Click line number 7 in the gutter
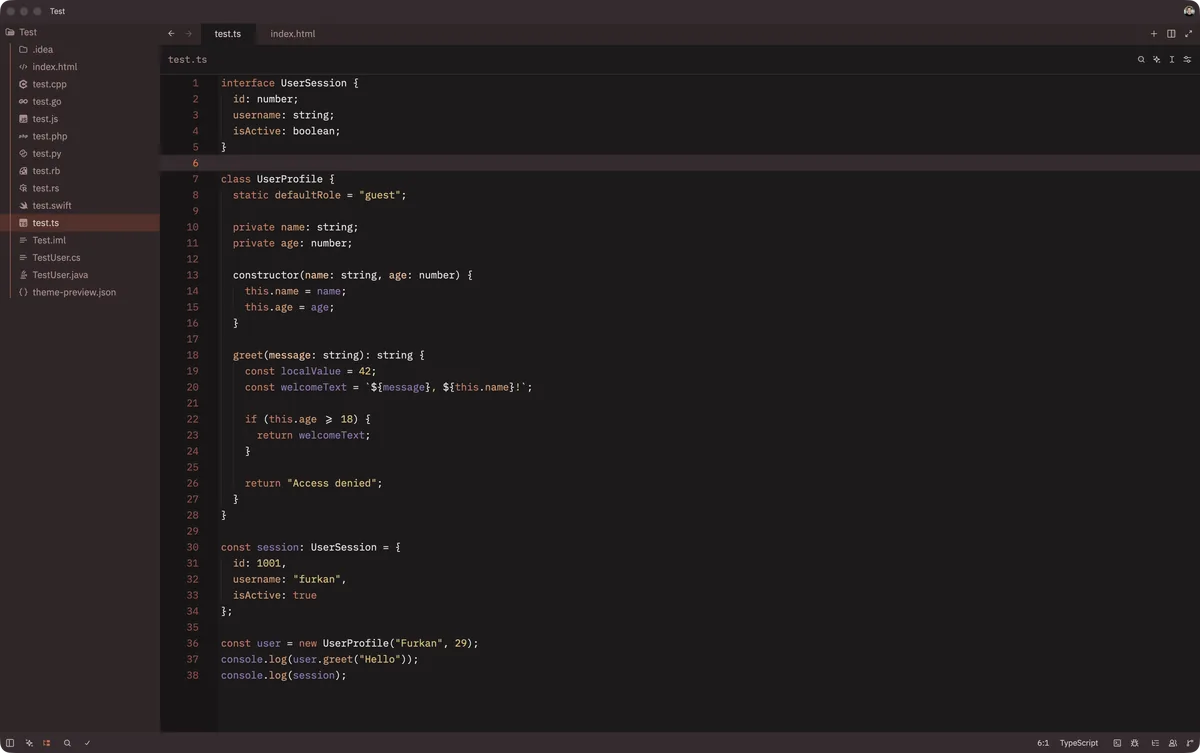This screenshot has height=753, width=1200. 195,179
